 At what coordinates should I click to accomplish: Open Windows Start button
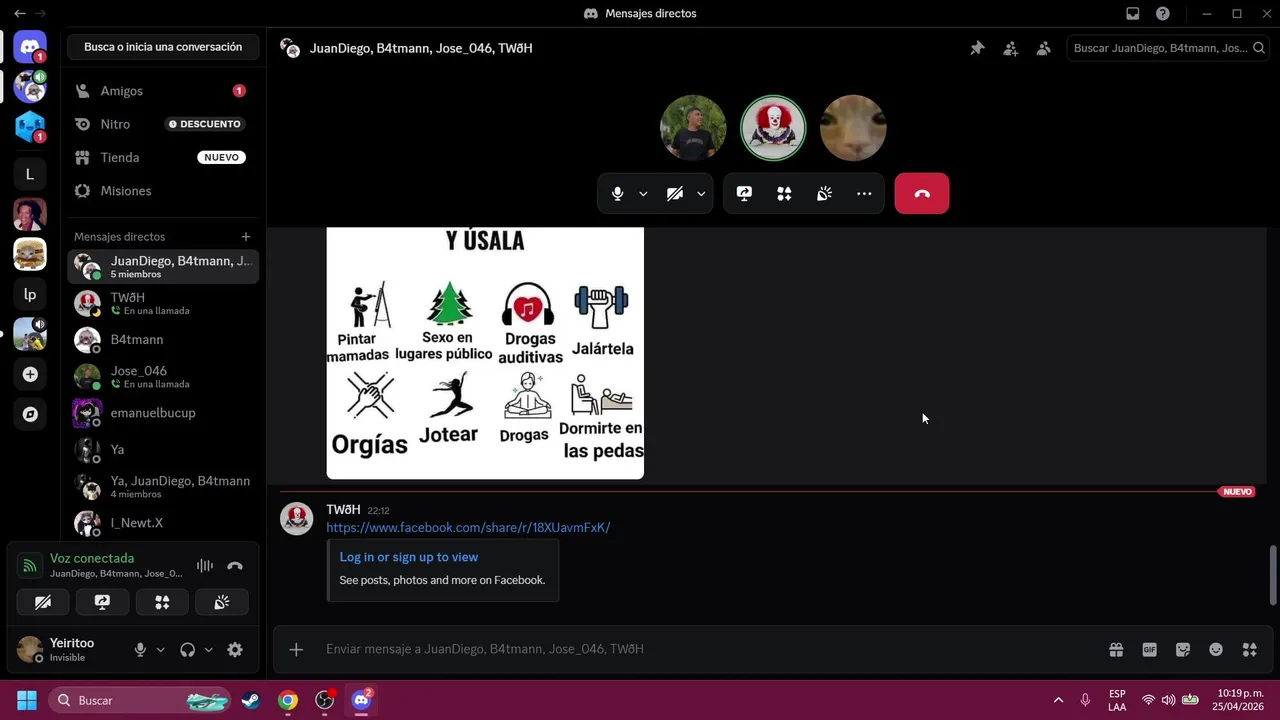click(x=27, y=700)
